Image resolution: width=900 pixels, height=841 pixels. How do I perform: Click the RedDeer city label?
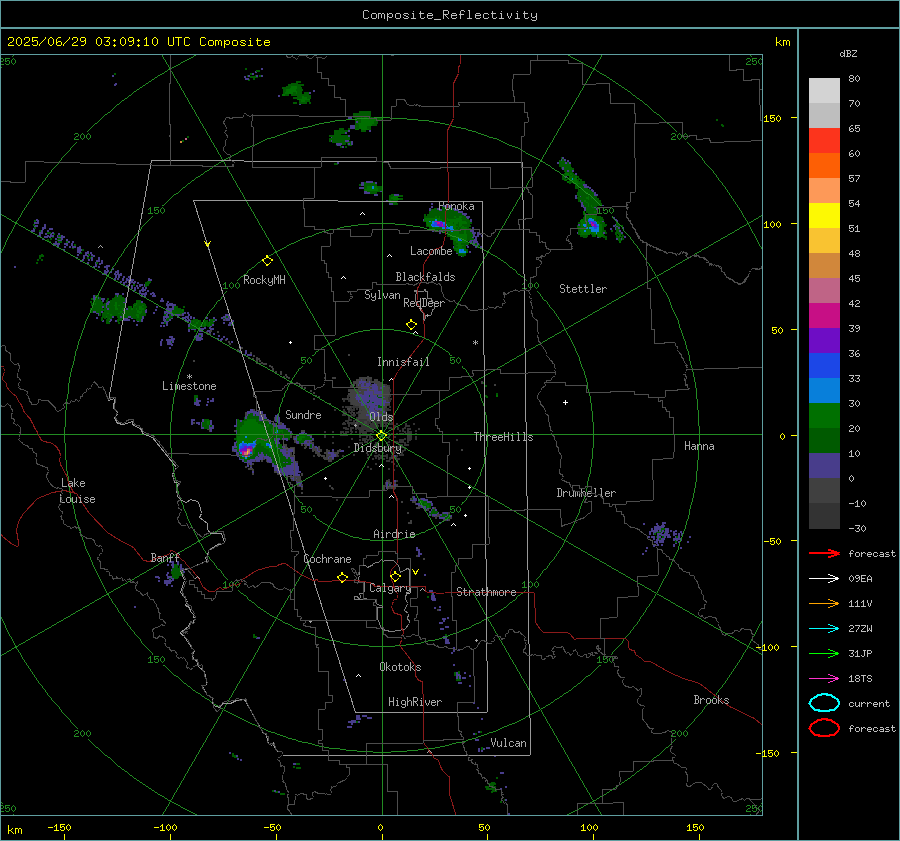tap(424, 303)
